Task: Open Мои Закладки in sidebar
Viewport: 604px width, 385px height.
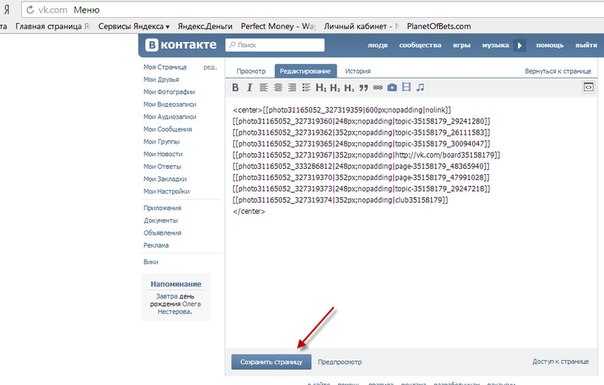Action: click(165, 179)
